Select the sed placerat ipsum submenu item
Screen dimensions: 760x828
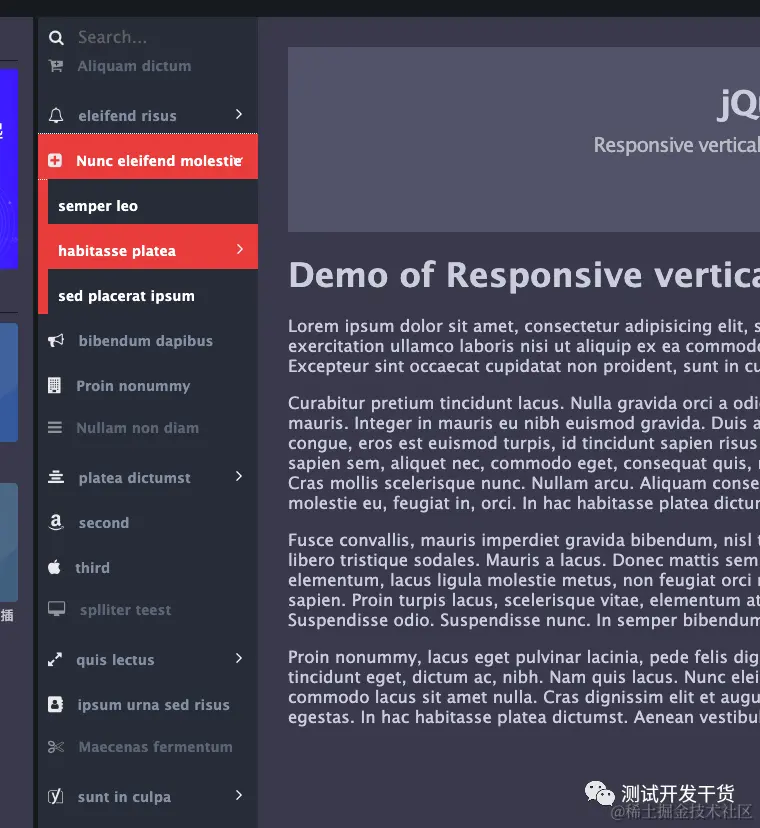tap(153, 292)
